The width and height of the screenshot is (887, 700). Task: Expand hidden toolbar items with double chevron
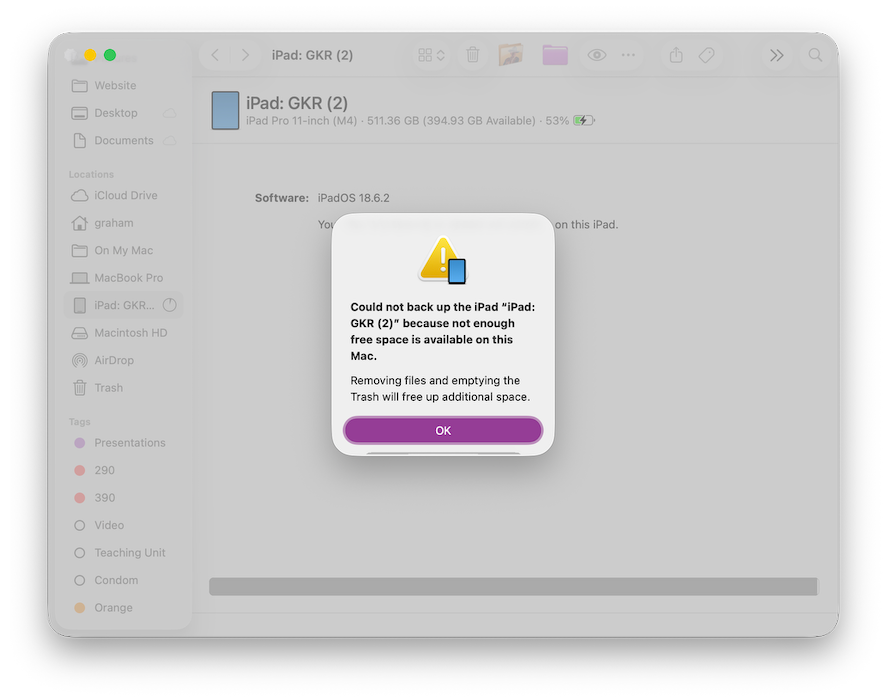776,55
